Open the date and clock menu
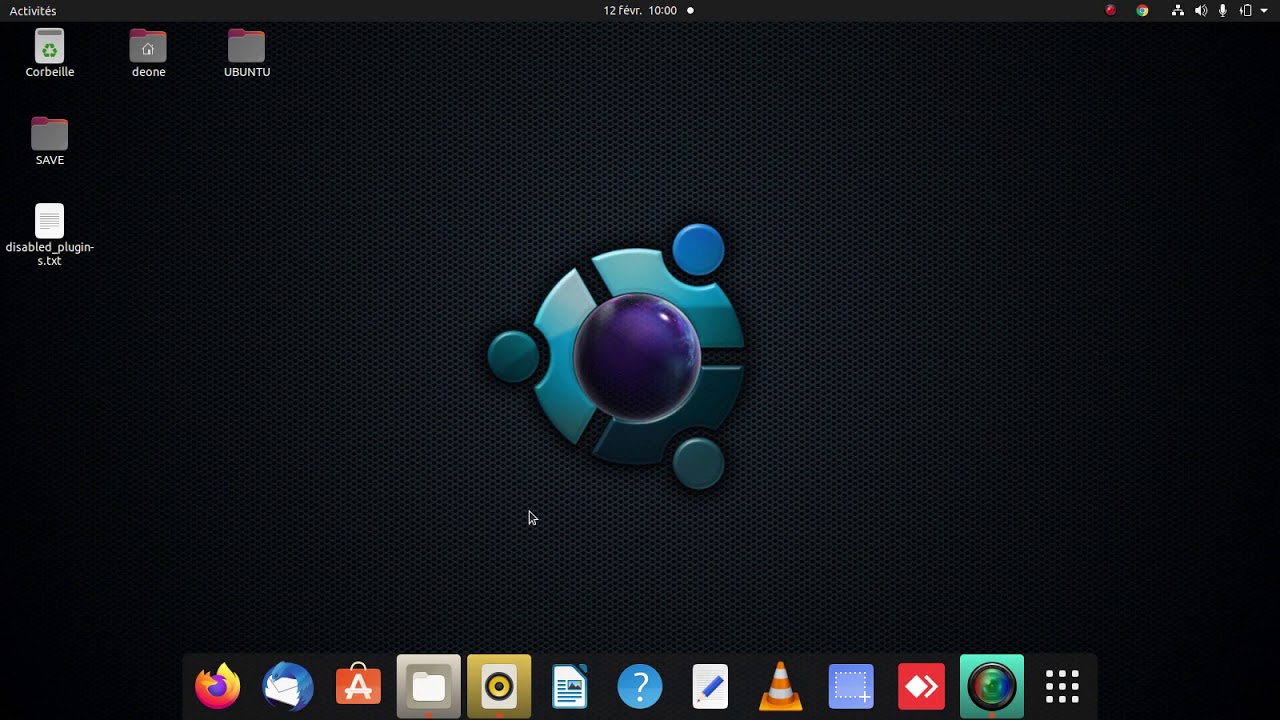 [x=640, y=11]
